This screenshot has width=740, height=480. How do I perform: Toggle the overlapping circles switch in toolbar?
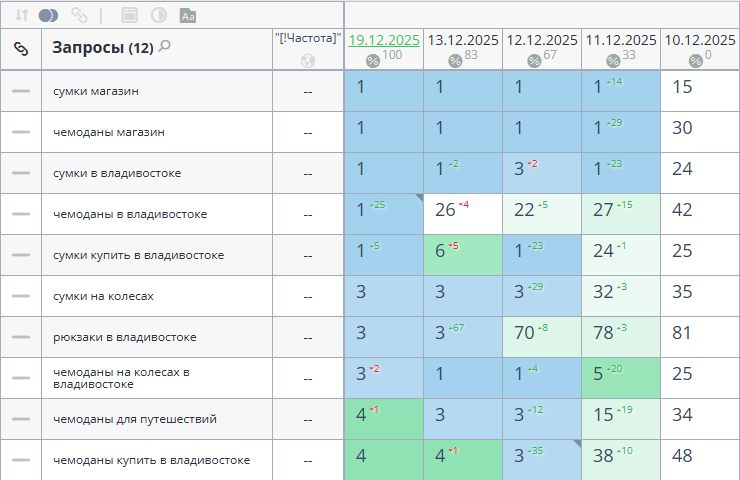[x=48, y=15]
